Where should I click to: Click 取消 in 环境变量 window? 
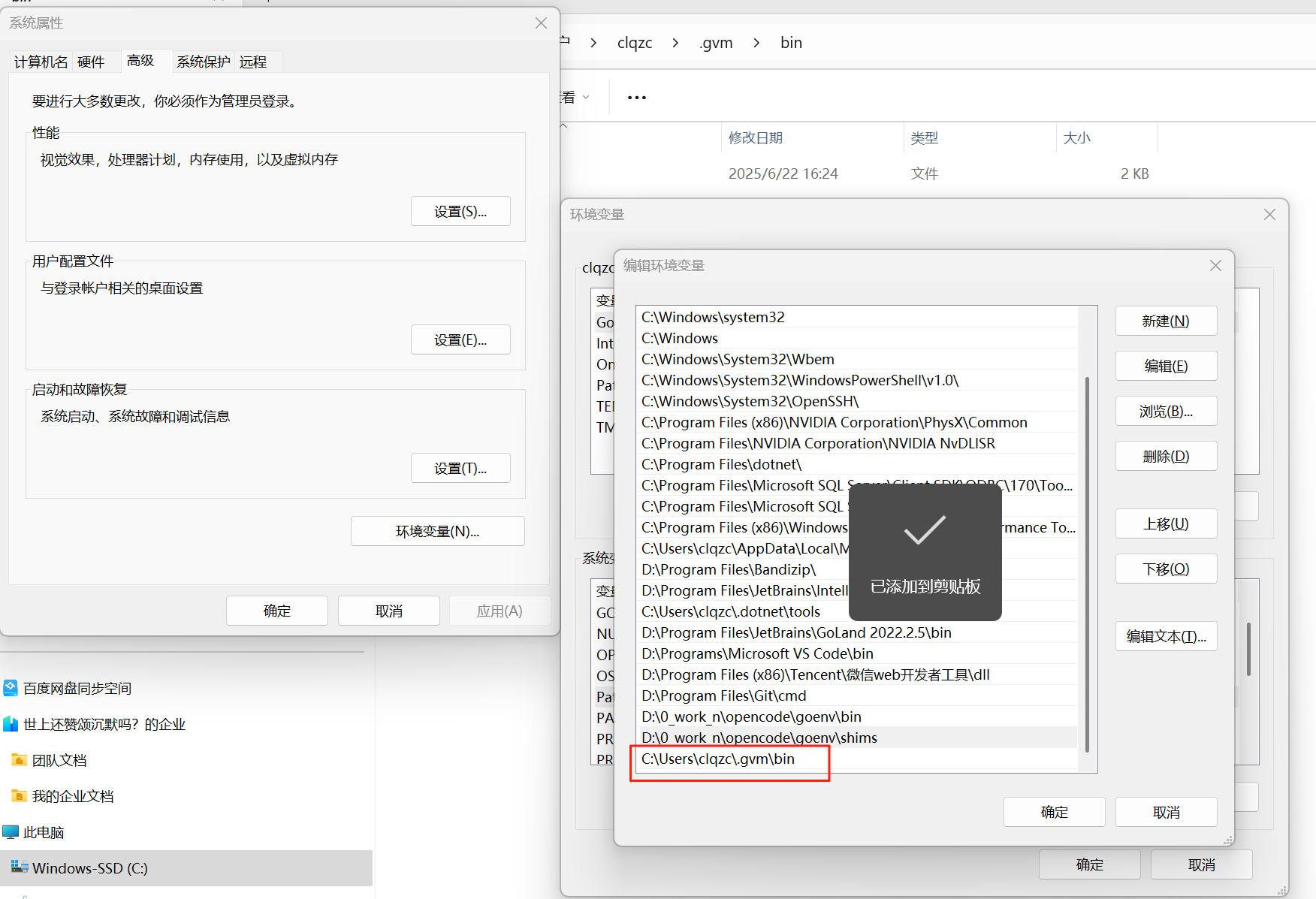pos(1201,864)
